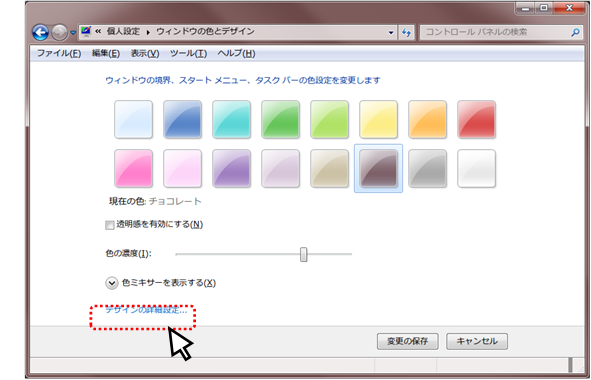Click the forward navigation arrow button
Viewport: 591px width, 380px height.
[59, 32]
